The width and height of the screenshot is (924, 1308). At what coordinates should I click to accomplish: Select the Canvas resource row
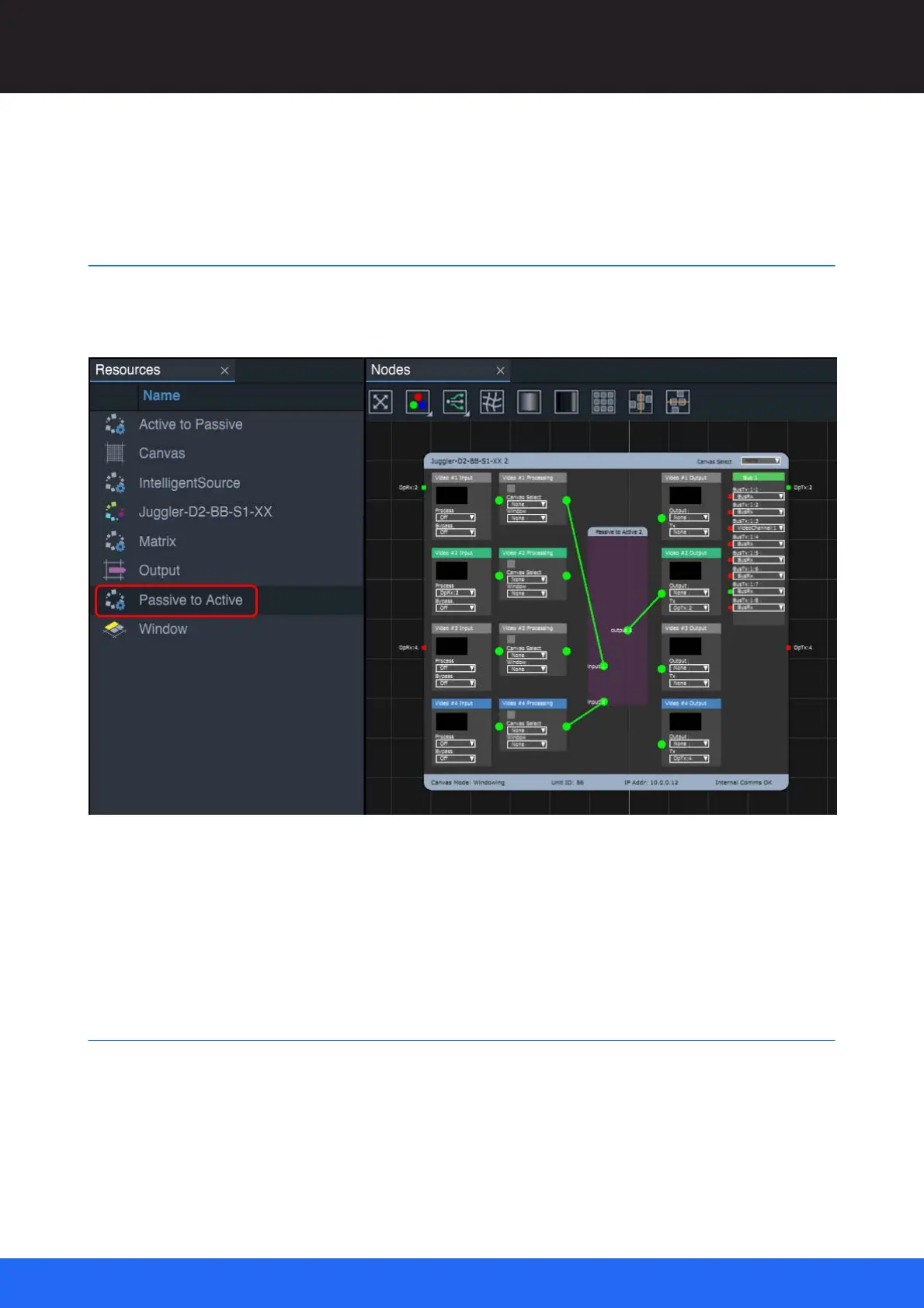(x=227, y=453)
